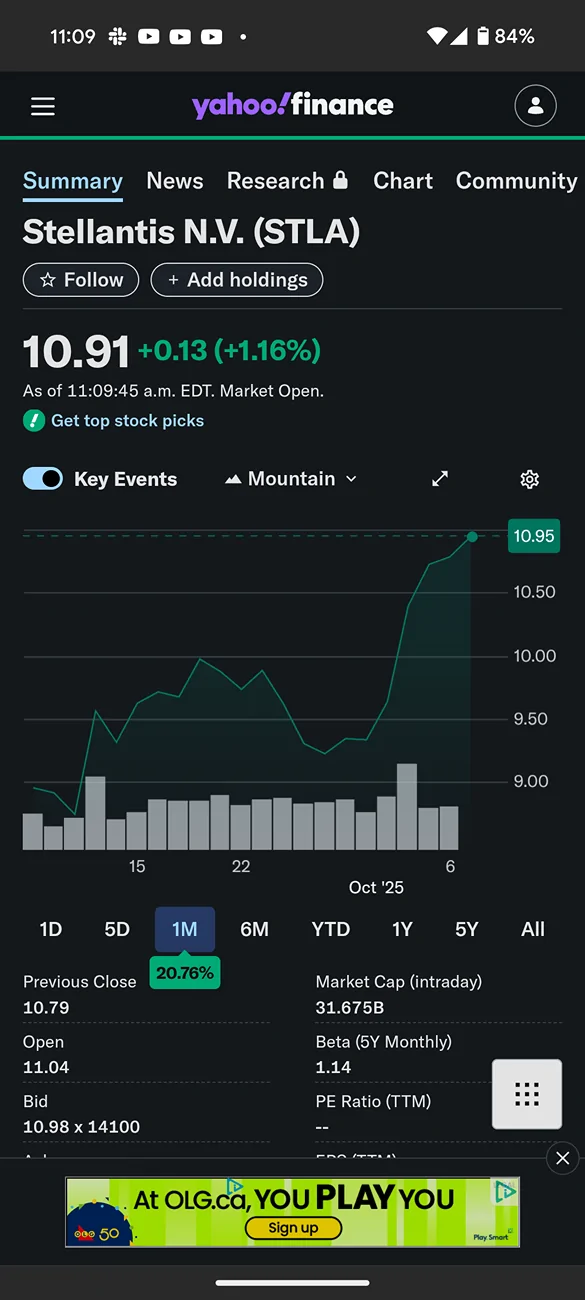Open Get top stock picks link
This screenshot has width=585, height=1300.
point(127,421)
